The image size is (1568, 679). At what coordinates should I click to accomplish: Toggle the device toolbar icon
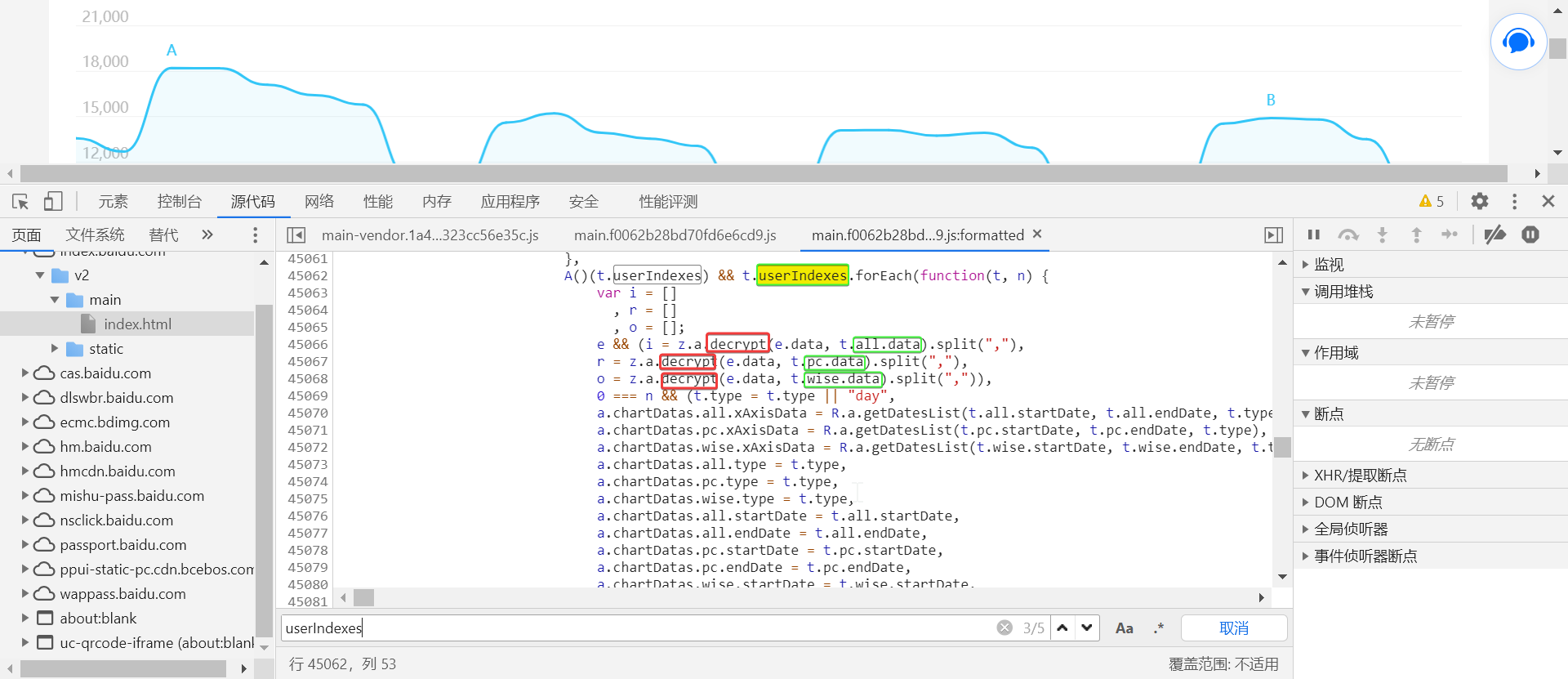(53, 201)
